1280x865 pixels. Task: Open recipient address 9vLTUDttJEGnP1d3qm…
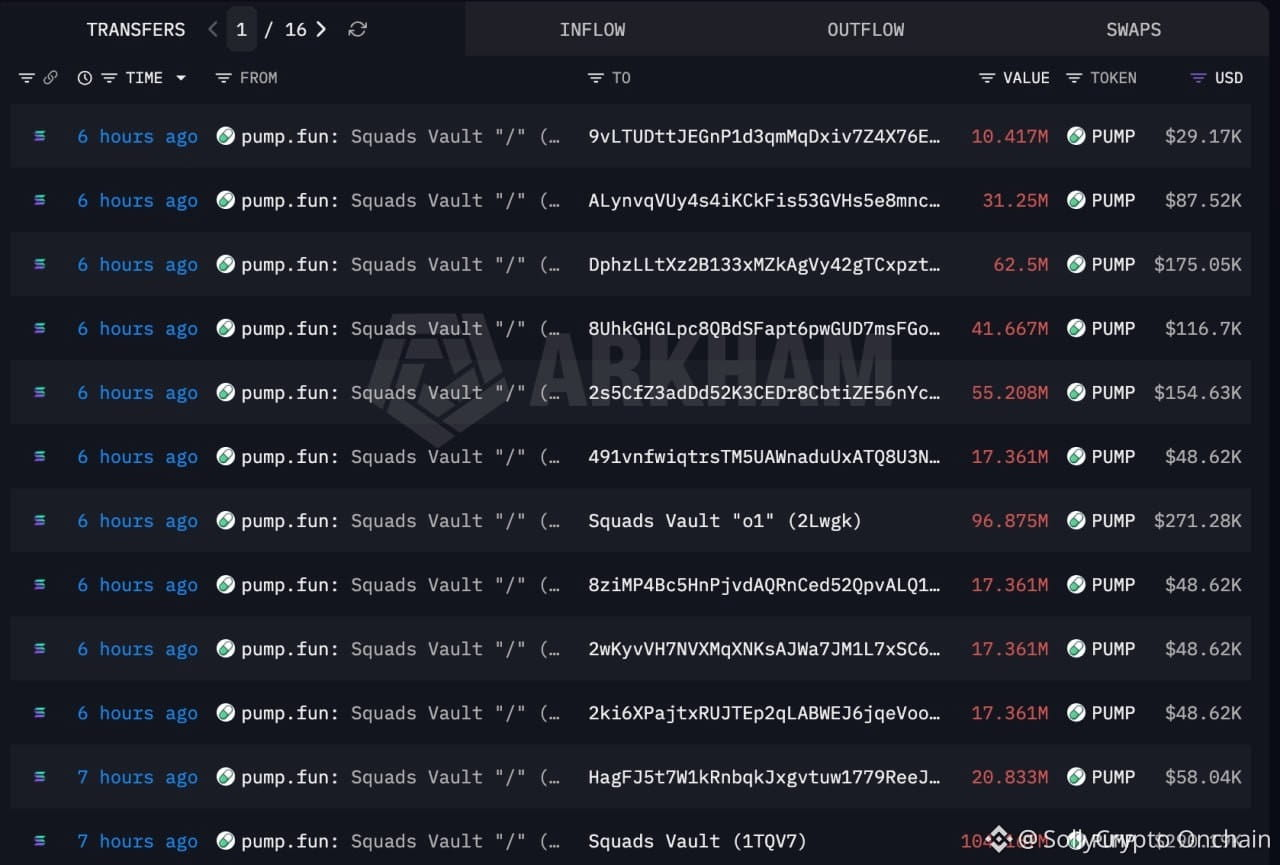coord(765,136)
